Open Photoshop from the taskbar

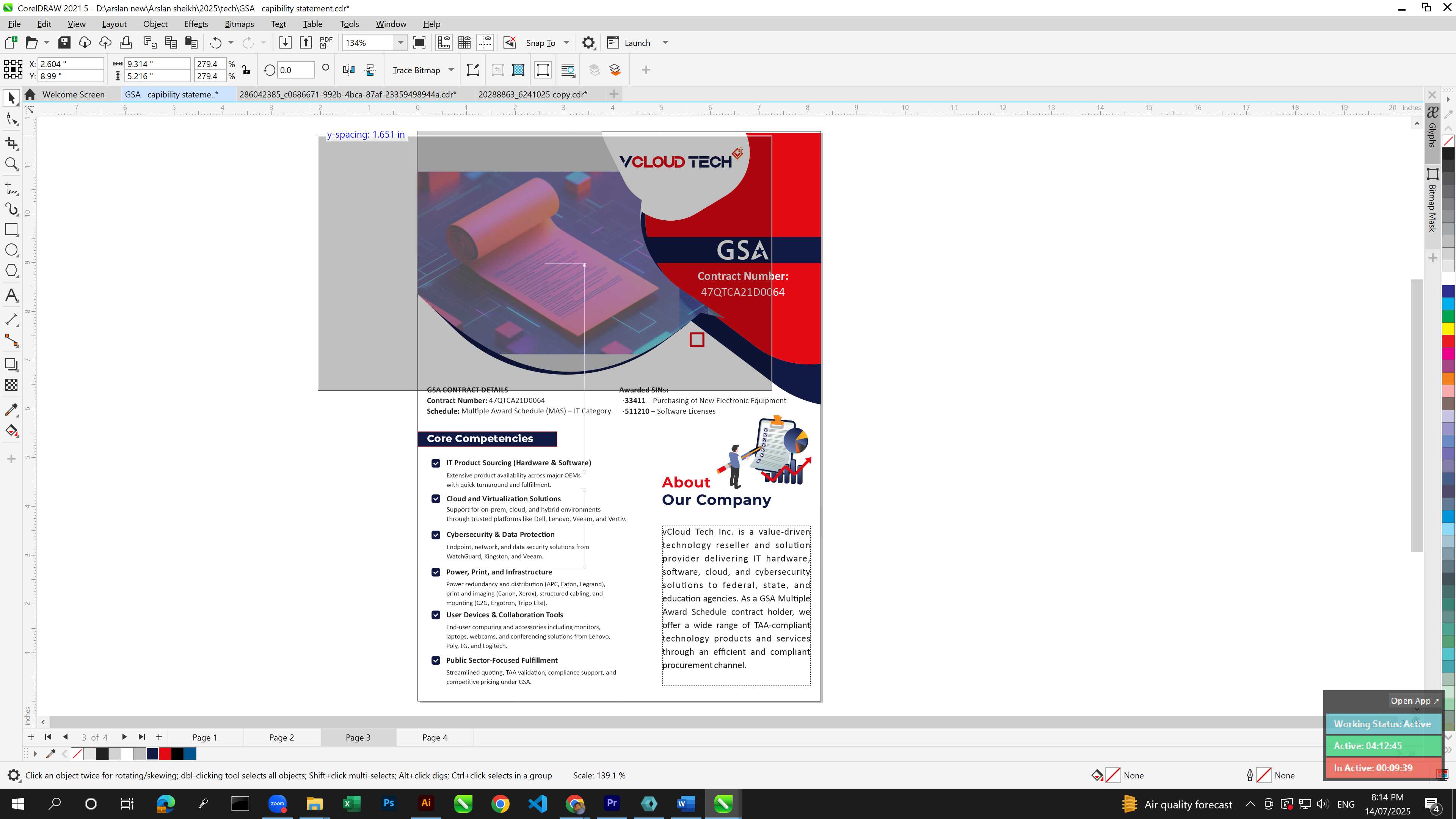pos(389,803)
